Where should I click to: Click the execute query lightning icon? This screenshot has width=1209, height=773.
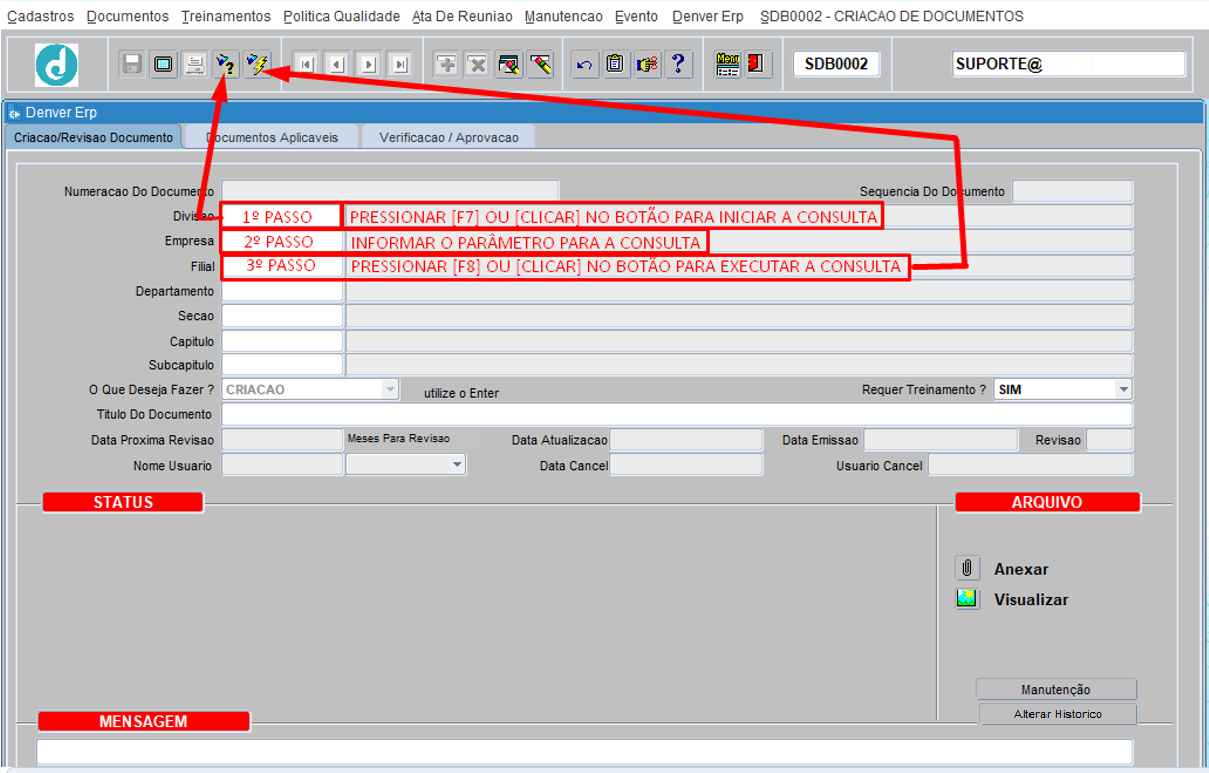[258, 65]
